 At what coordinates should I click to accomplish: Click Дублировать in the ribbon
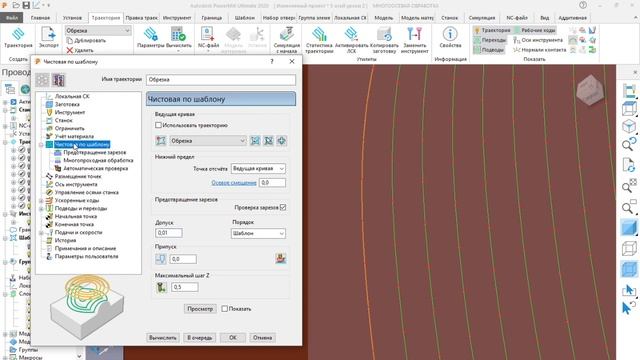(x=86, y=40)
